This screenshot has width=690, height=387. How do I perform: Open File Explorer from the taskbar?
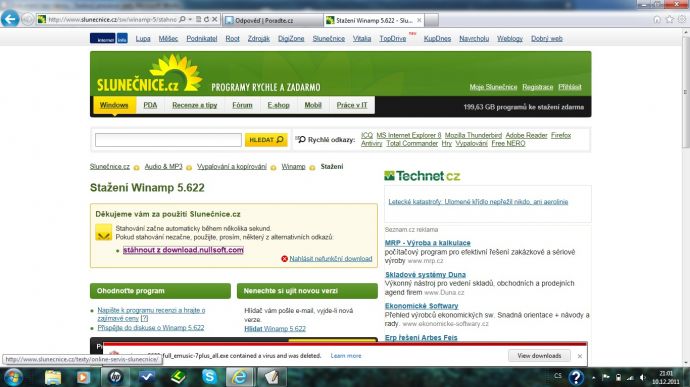click(52, 377)
